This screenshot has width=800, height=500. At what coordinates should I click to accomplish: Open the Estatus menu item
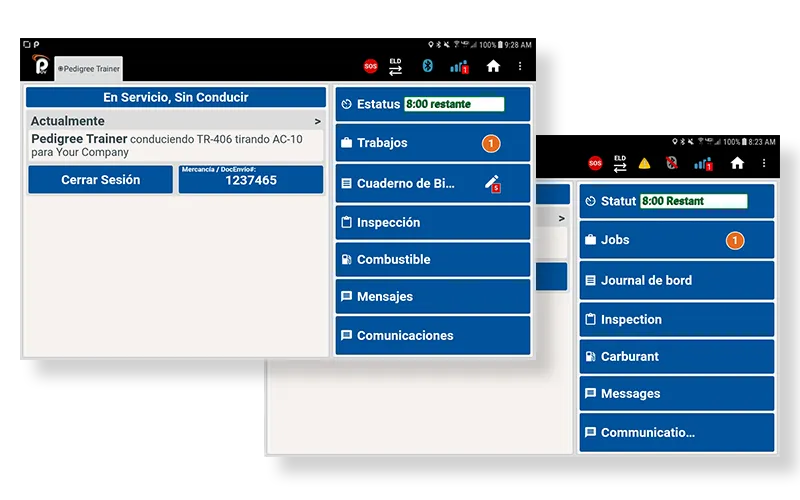tap(433, 104)
